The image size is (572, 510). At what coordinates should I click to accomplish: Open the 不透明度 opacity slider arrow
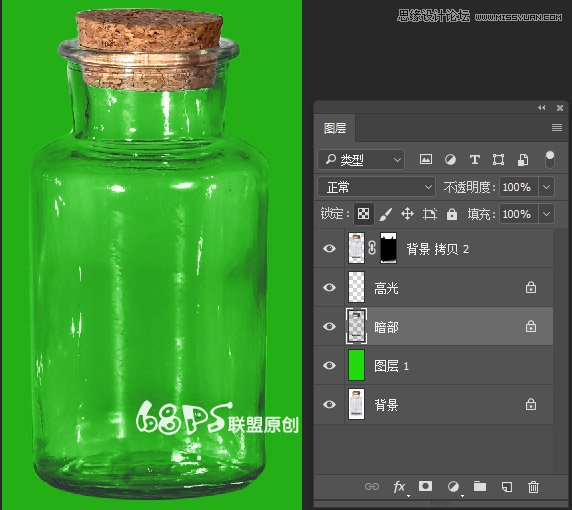pos(546,187)
